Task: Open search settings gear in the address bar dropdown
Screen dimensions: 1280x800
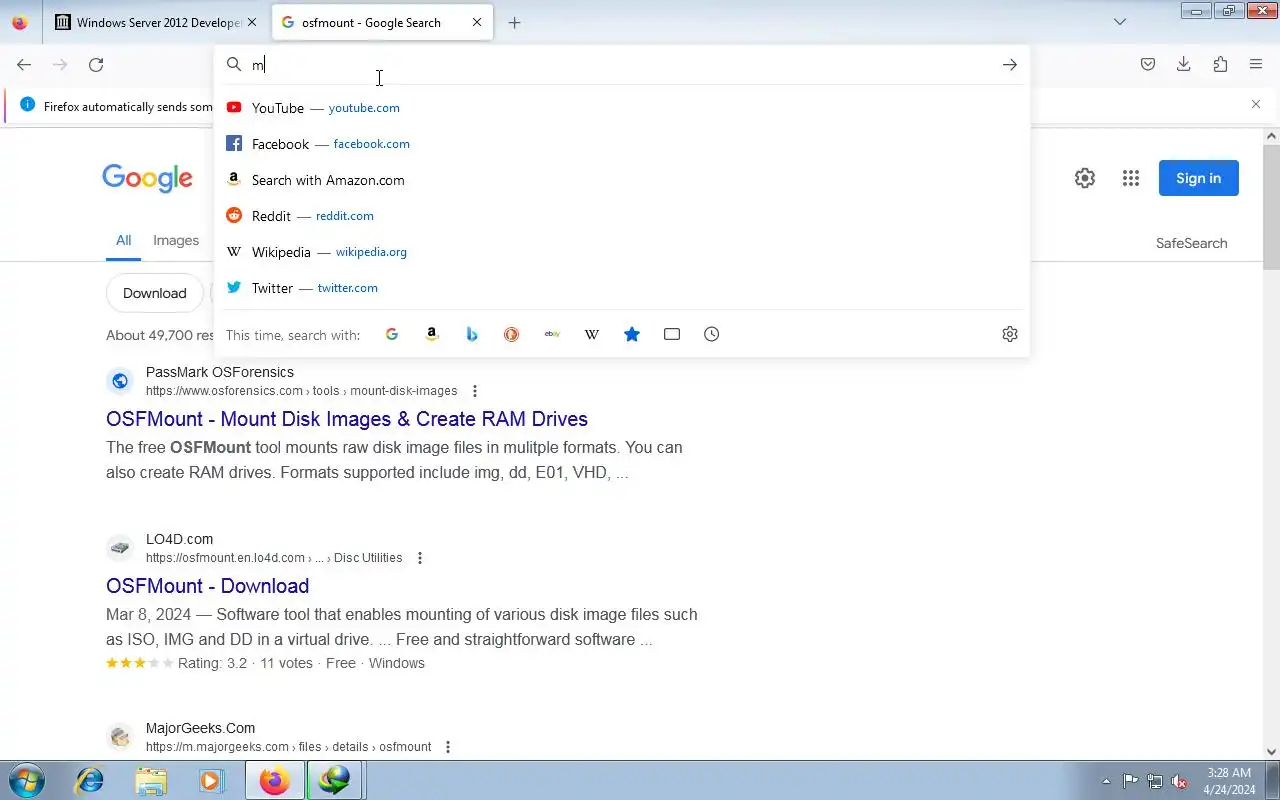Action: pyautogui.click(x=1010, y=334)
